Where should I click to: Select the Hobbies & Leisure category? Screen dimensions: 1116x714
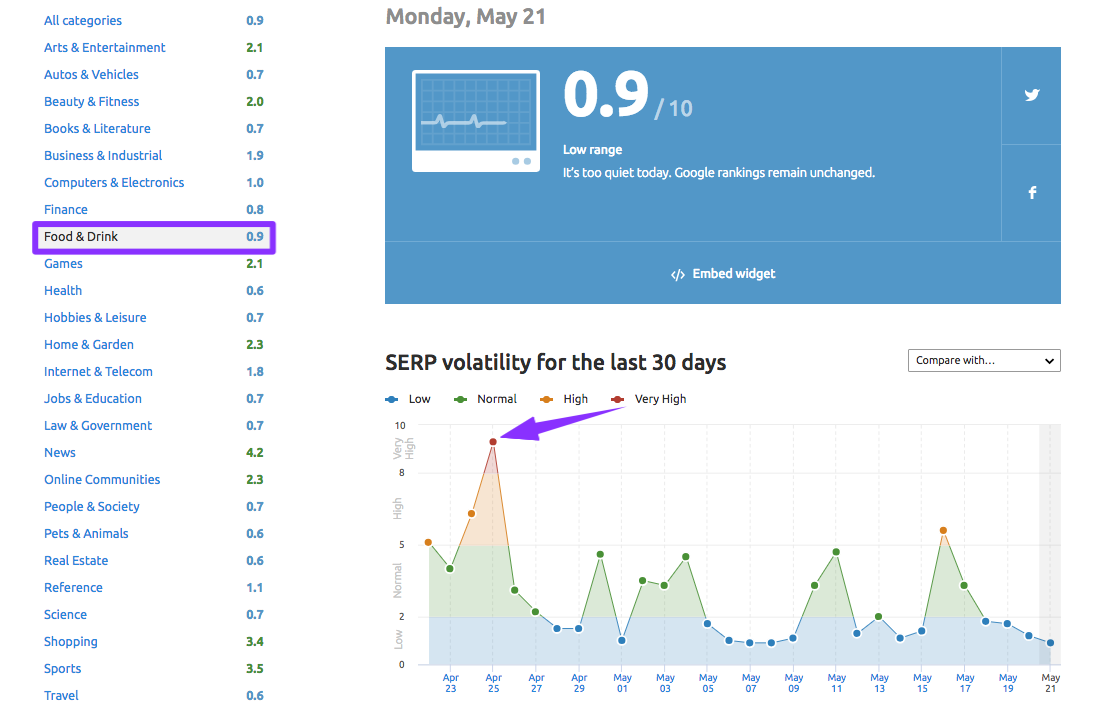[95, 318]
